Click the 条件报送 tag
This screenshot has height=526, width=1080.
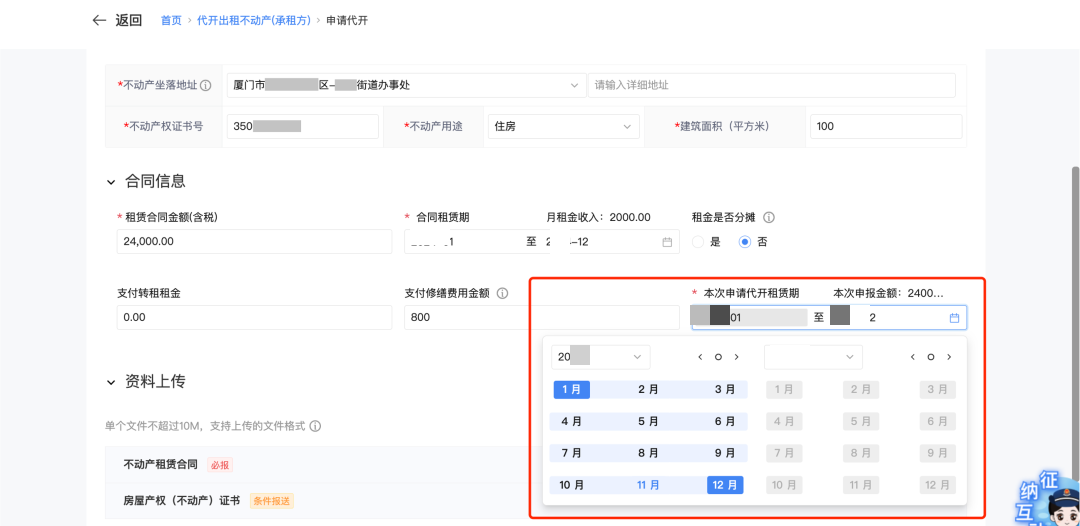click(271, 501)
